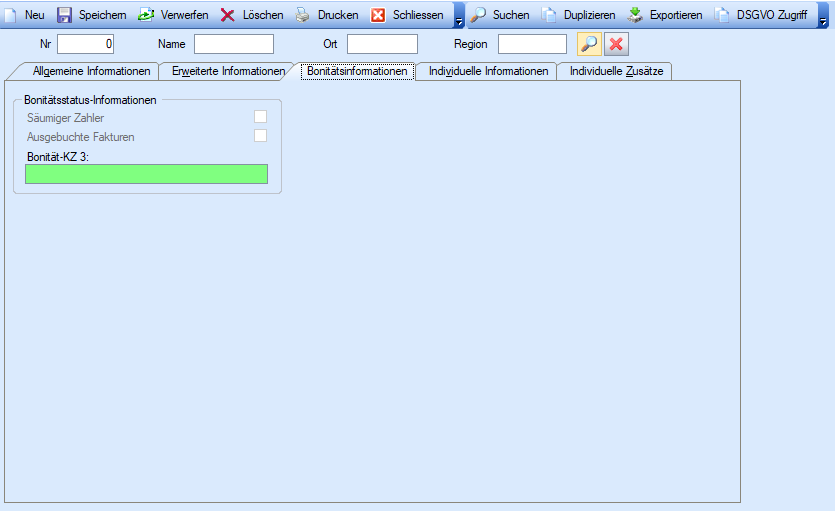Click Speichern text in toolbar

point(103,15)
